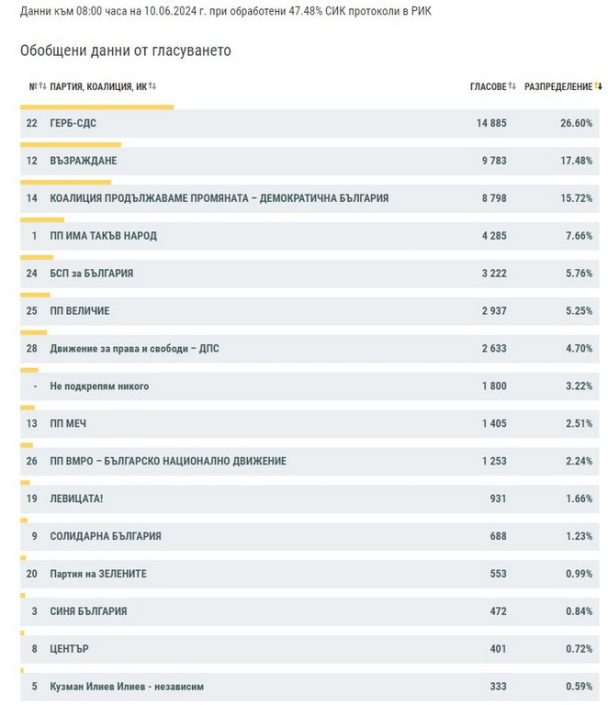Screen dimensions: 608x705
Task: Toggle the sort arrow beside РАЗПРЕДЕЛЕНИЕ
Action: click(x=598, y=87)
